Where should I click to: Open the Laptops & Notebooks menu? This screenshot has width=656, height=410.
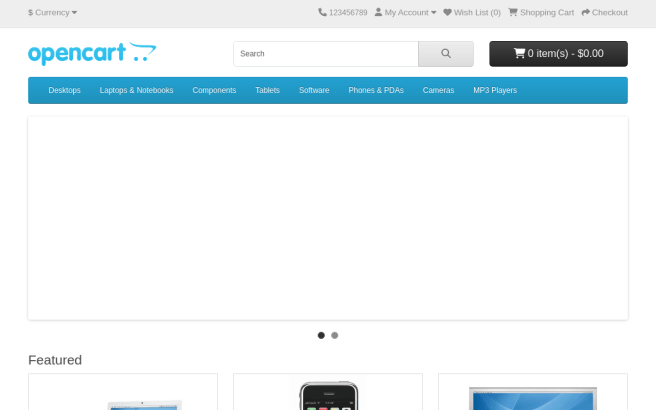pyautogui.click(x=136, y=90)
